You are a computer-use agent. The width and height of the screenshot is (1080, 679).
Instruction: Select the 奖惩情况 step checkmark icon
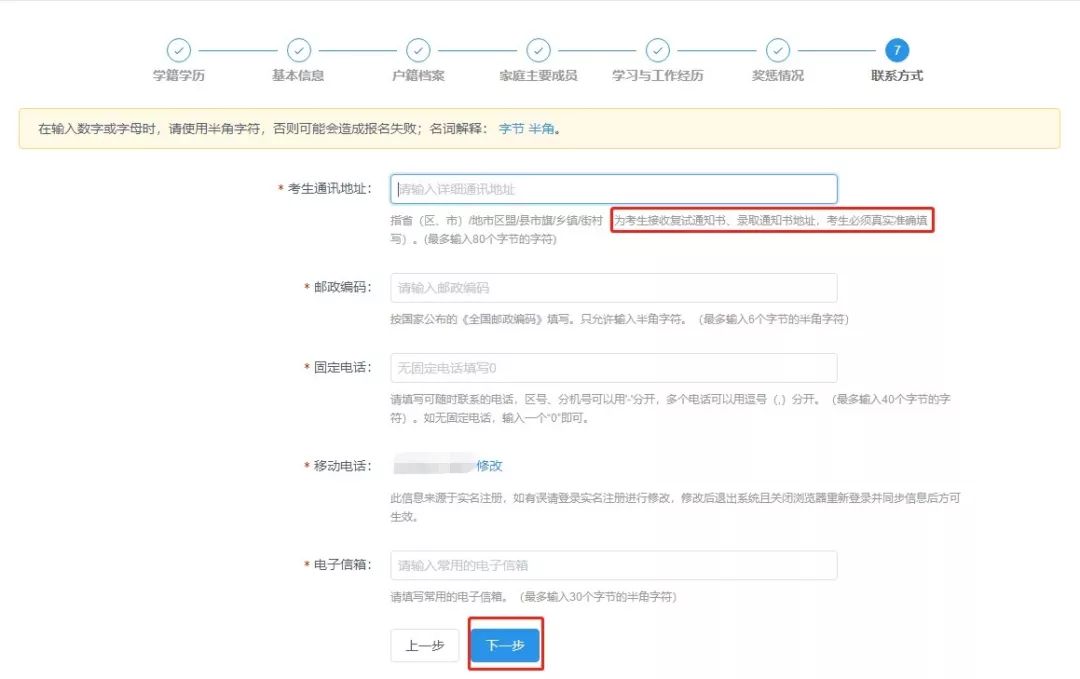(x=777, y=50)
